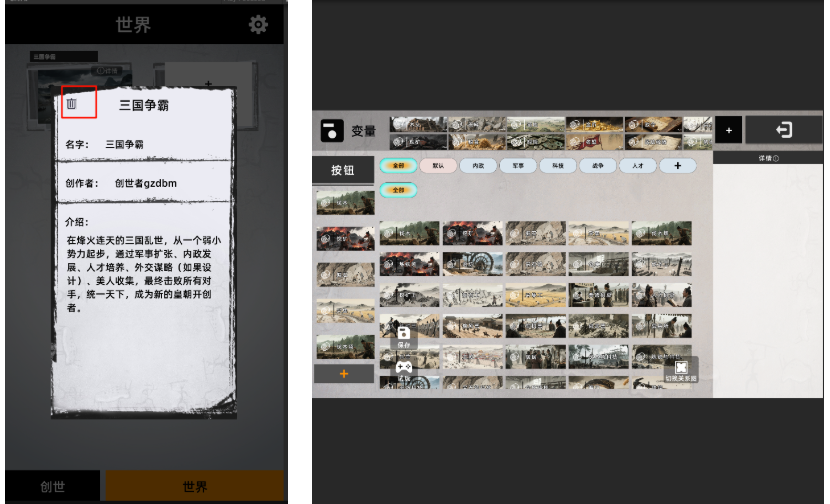Click the 按钮 header button
Viewport: 830px width, 504px height.
click(x=343, y=170)
